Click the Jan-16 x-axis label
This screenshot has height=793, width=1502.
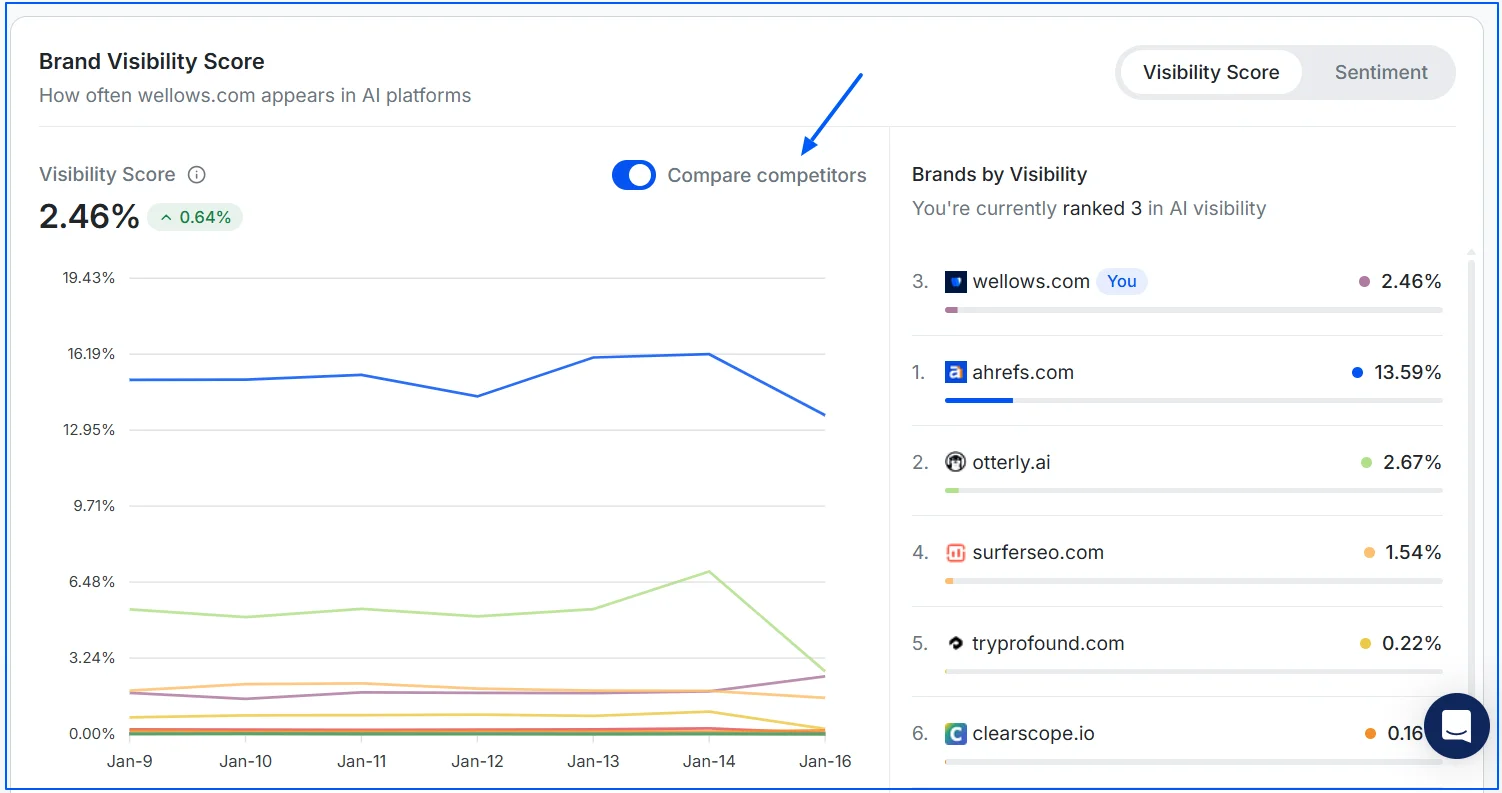(826, 761)
